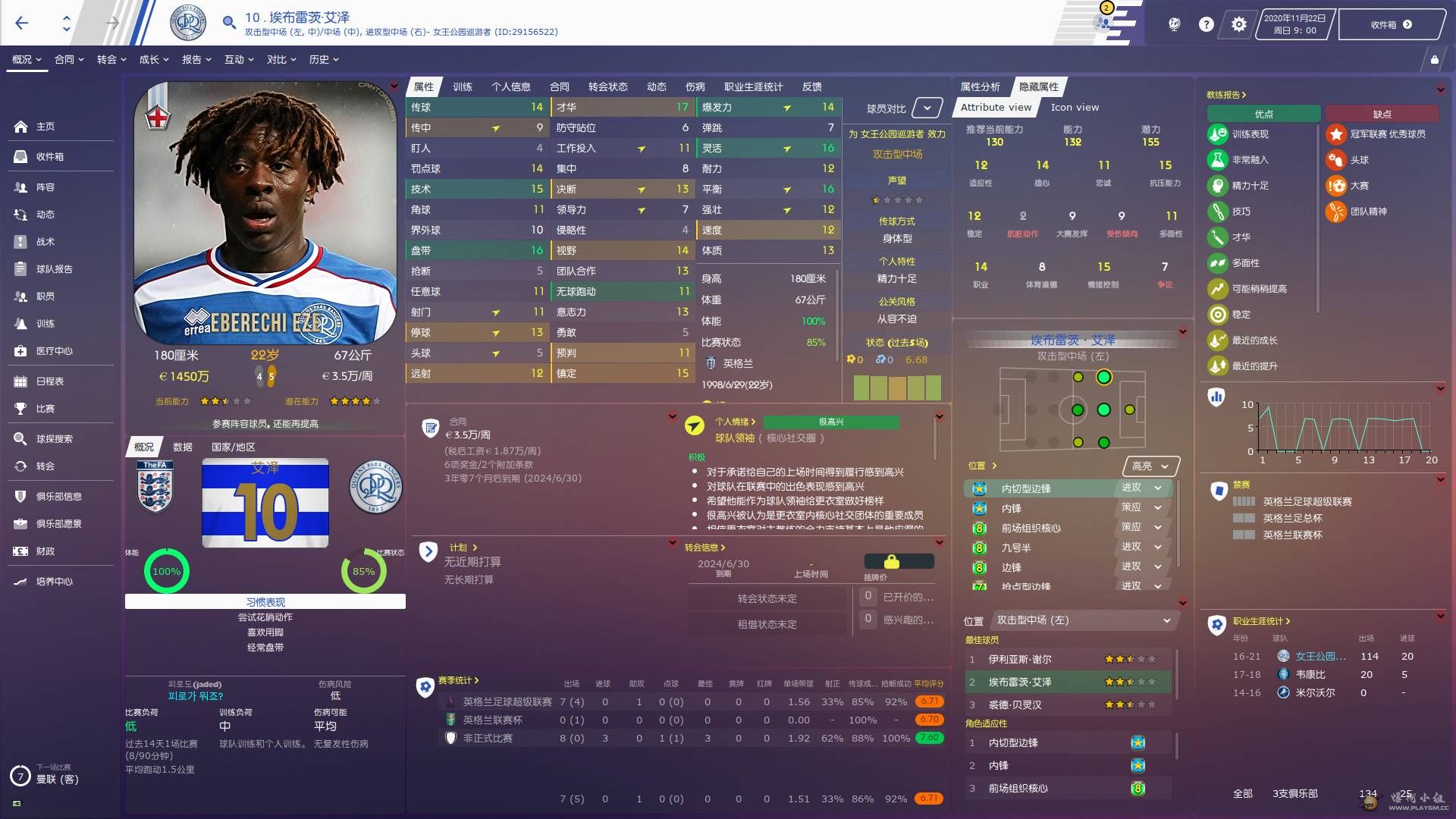Open the 高亮 highlight dropdown
The image size is (1456, 819).
click(x=1150, y=466)
